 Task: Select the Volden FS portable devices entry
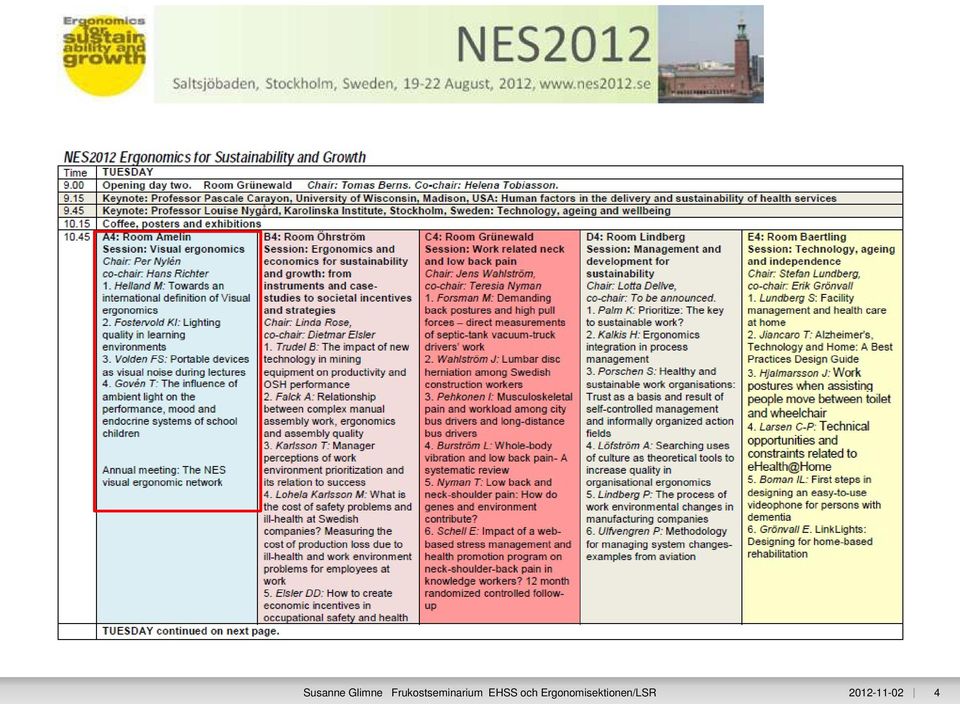point(176,365)
